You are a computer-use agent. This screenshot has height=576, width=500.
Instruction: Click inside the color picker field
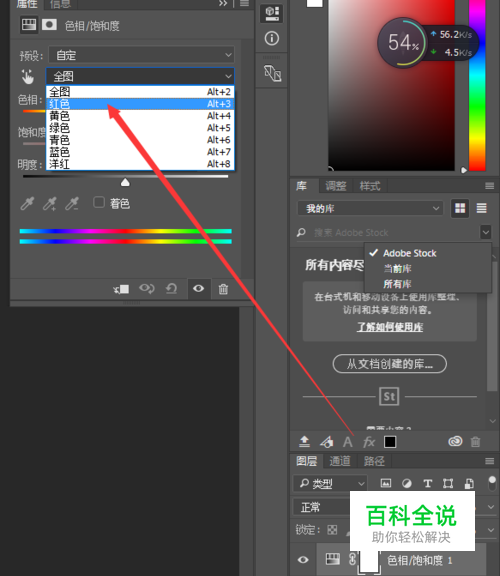391,85
